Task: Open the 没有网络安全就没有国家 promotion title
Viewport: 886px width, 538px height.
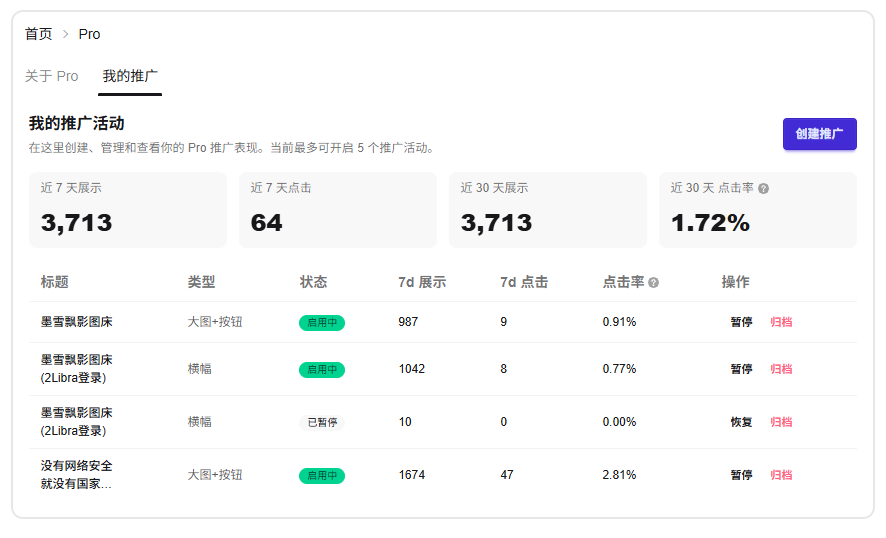Action: [x=77, y=475]
